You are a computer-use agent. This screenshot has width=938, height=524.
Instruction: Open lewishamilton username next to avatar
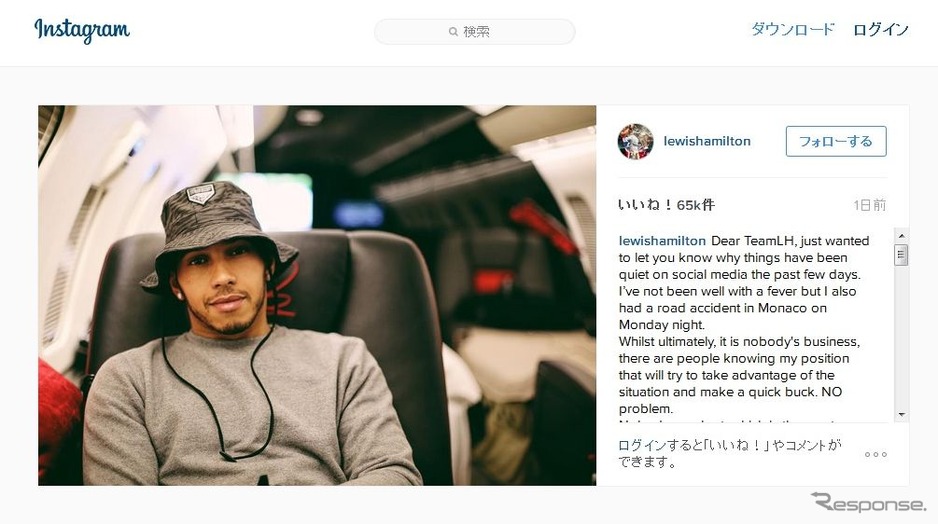pos(707,141)
